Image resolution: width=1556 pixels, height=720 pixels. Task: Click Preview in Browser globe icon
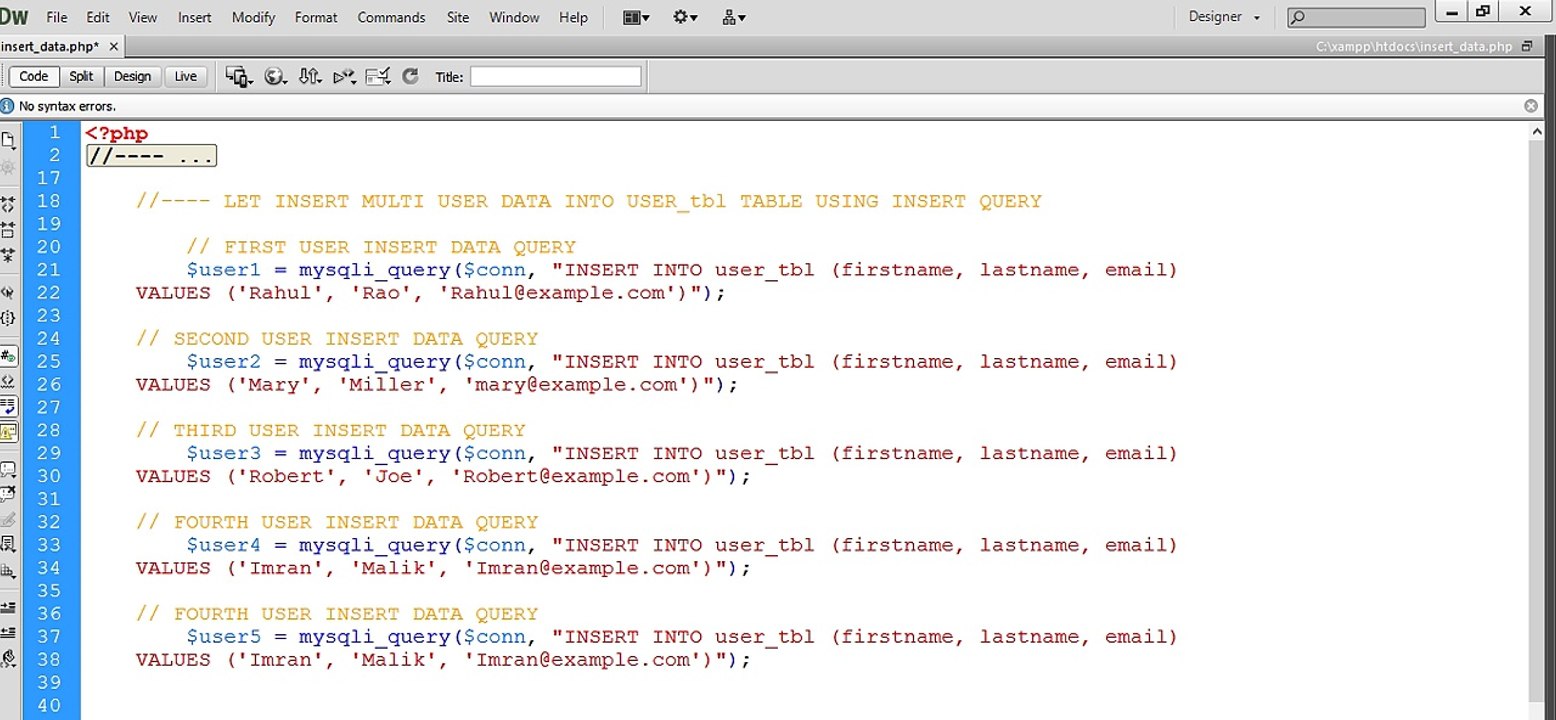(275, 76)
